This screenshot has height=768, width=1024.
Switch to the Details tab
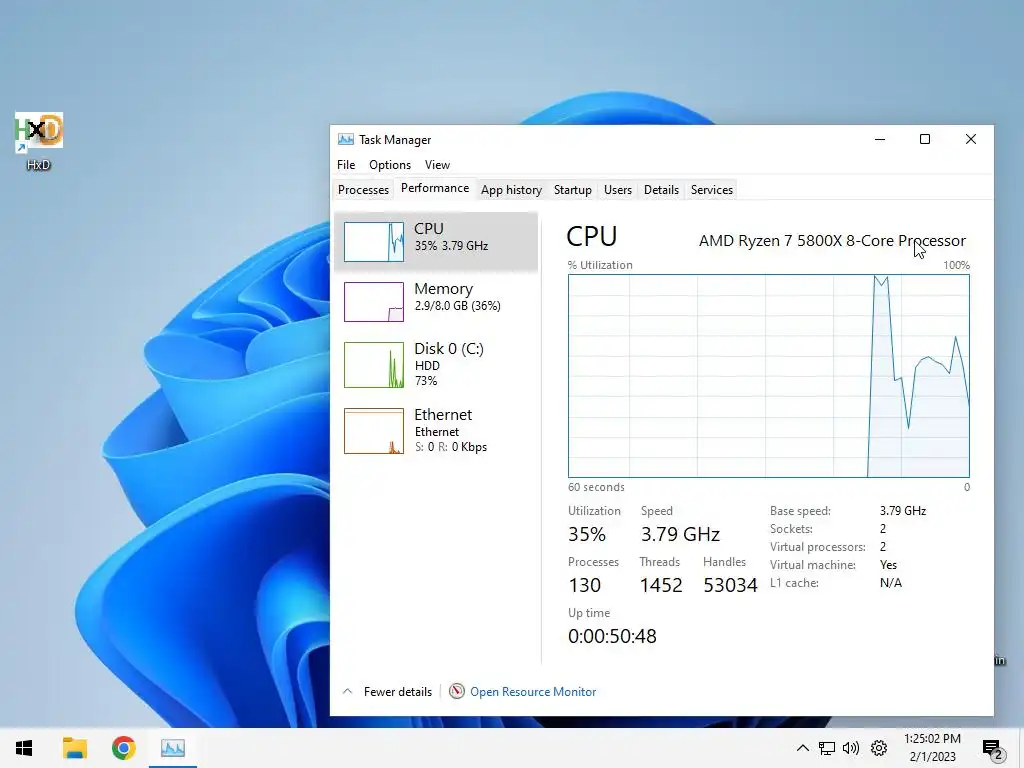(662, 190)
